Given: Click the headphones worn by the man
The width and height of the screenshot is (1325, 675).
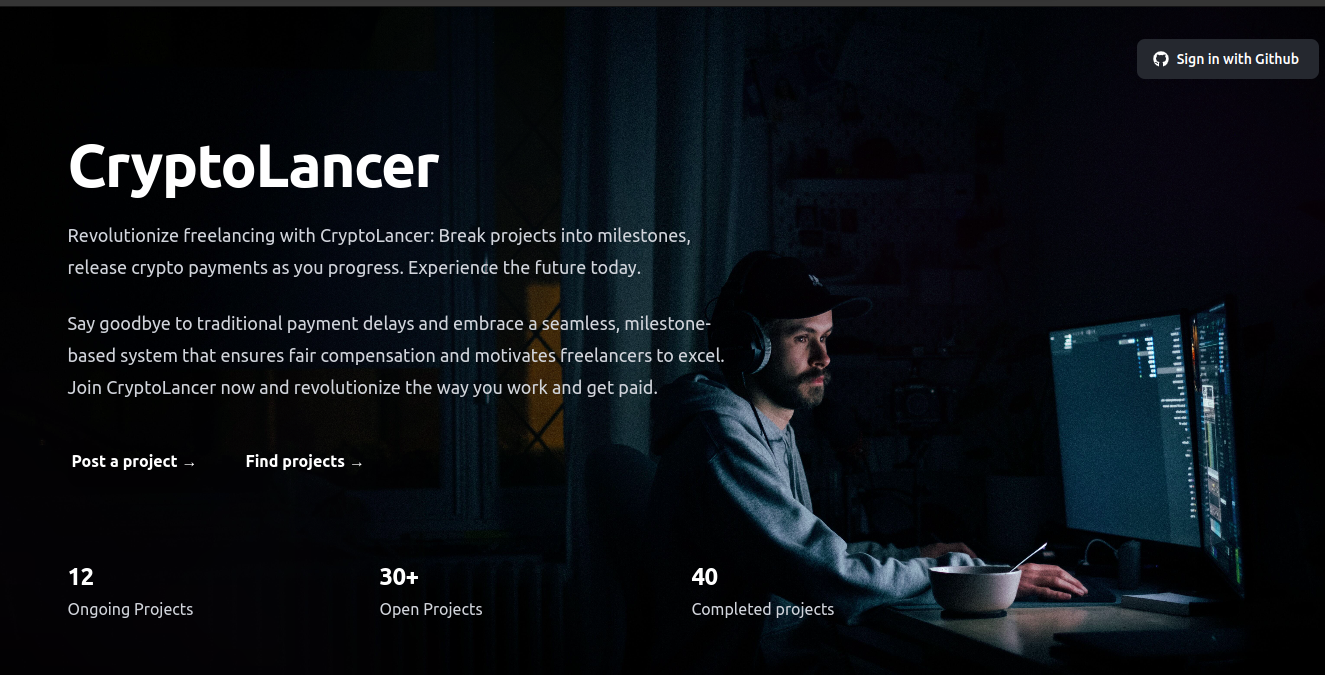Looking at the screenshot, I should point(751,336).
